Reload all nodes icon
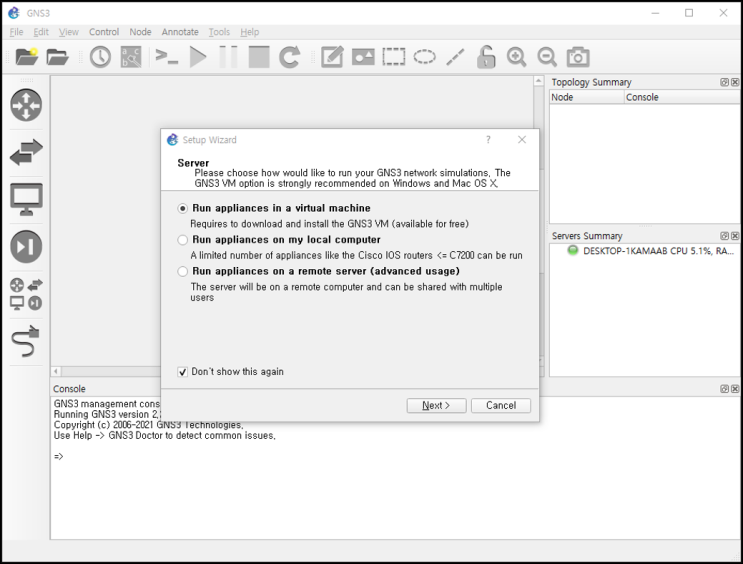 [x=290, y=57]
